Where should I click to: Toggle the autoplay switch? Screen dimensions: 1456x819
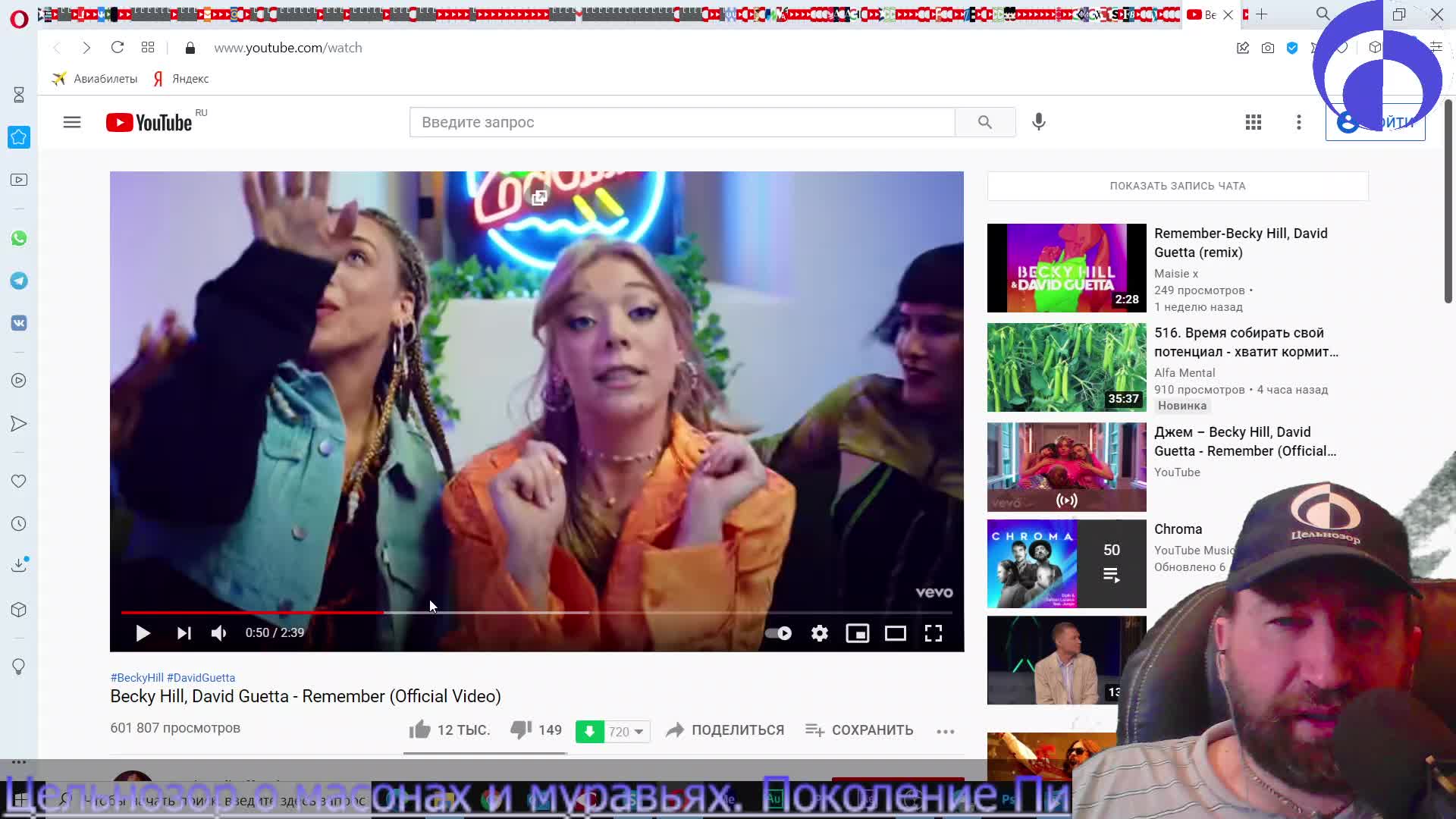778,633
